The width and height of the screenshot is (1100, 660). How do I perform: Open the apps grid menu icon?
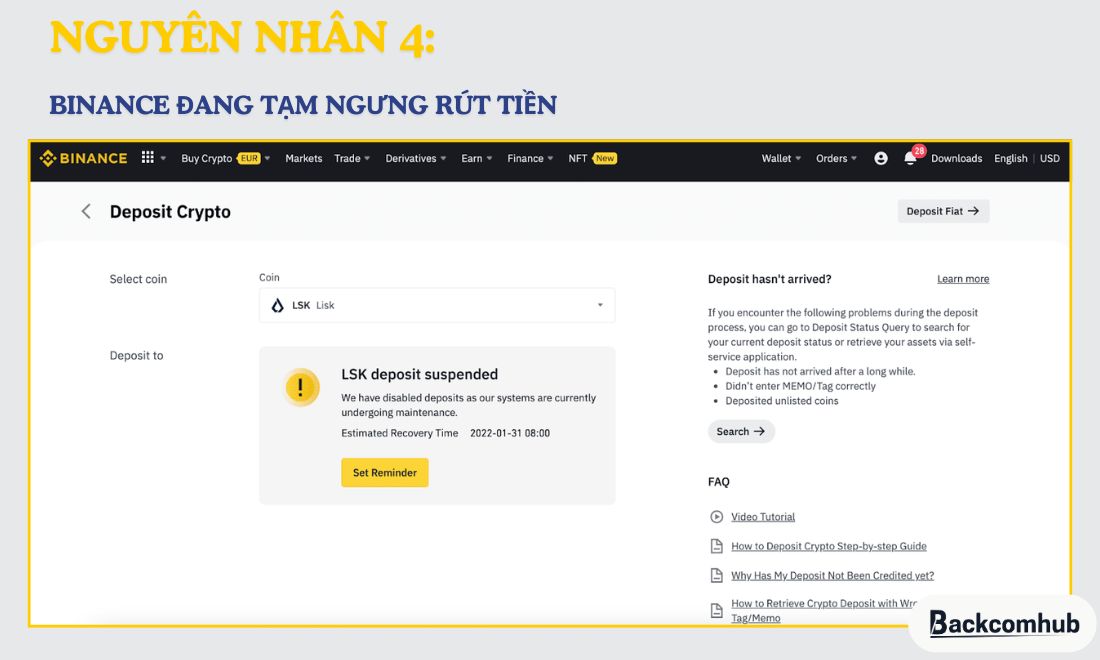pos(147,158)
